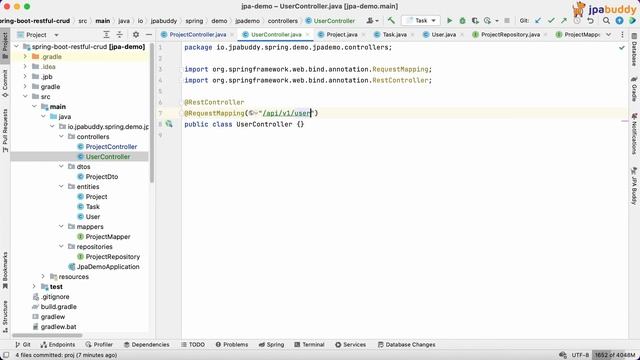Open the Endpoints tool window
Image resolution: width=640 pixels, height=360 pixels.
pos(58,344)
